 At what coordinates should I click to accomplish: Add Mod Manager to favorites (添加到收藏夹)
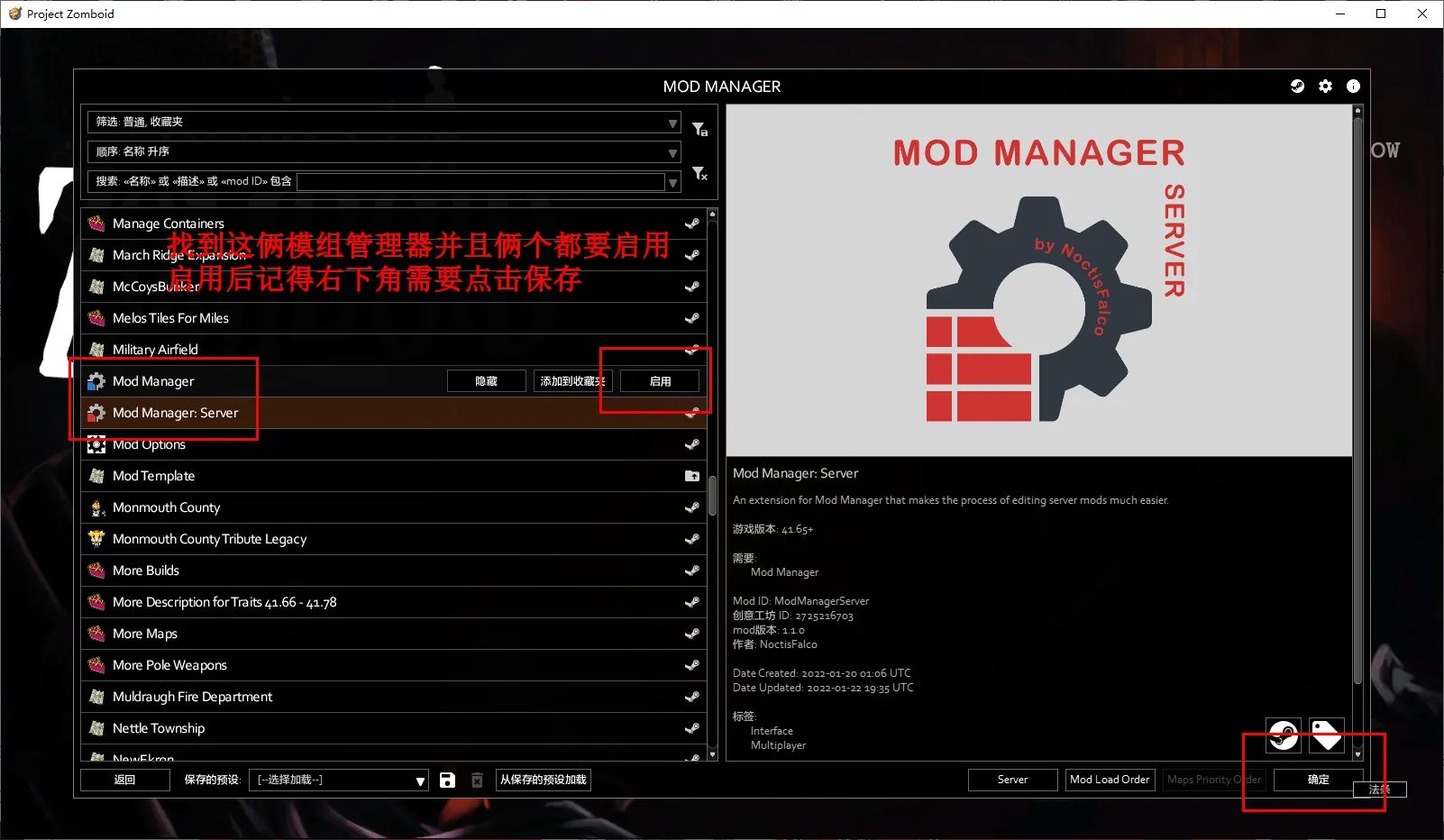[x=572, y=381]
